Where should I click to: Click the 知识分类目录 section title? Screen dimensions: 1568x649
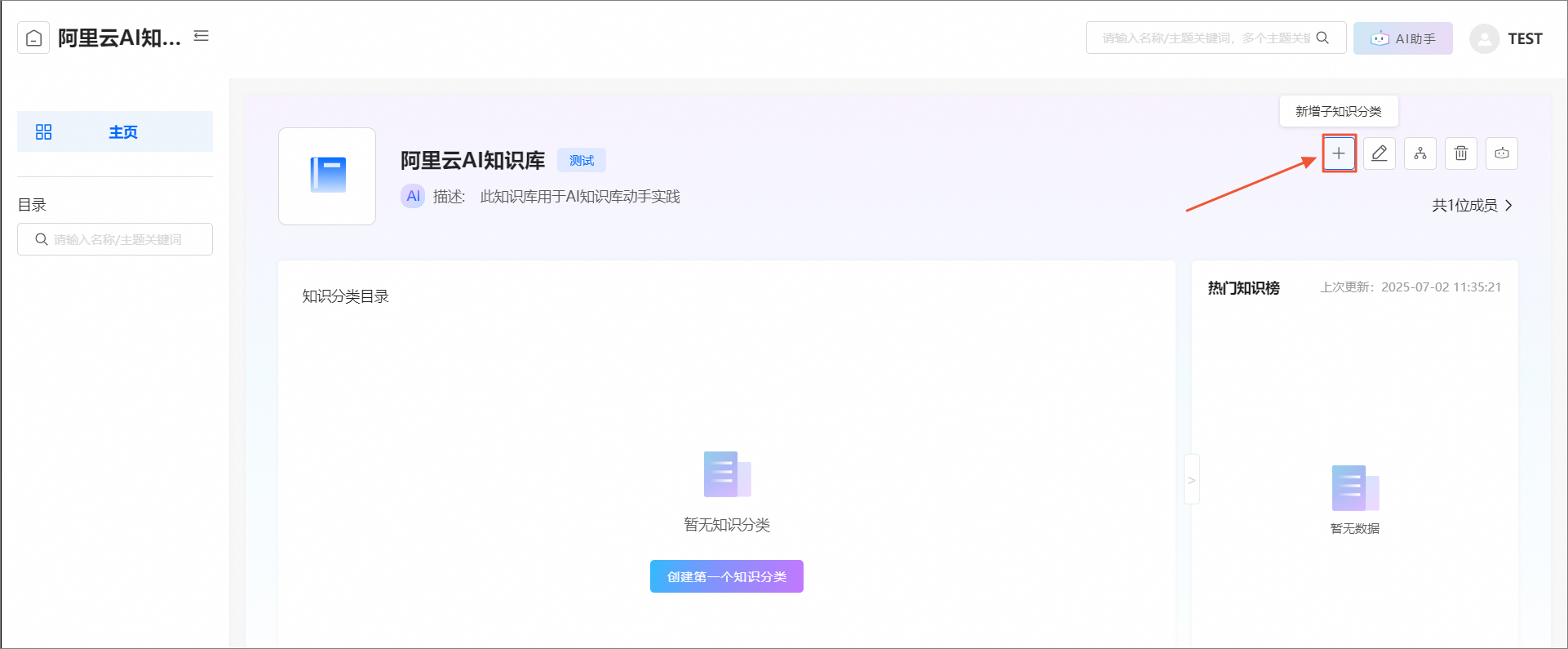[x=346, y=296]
